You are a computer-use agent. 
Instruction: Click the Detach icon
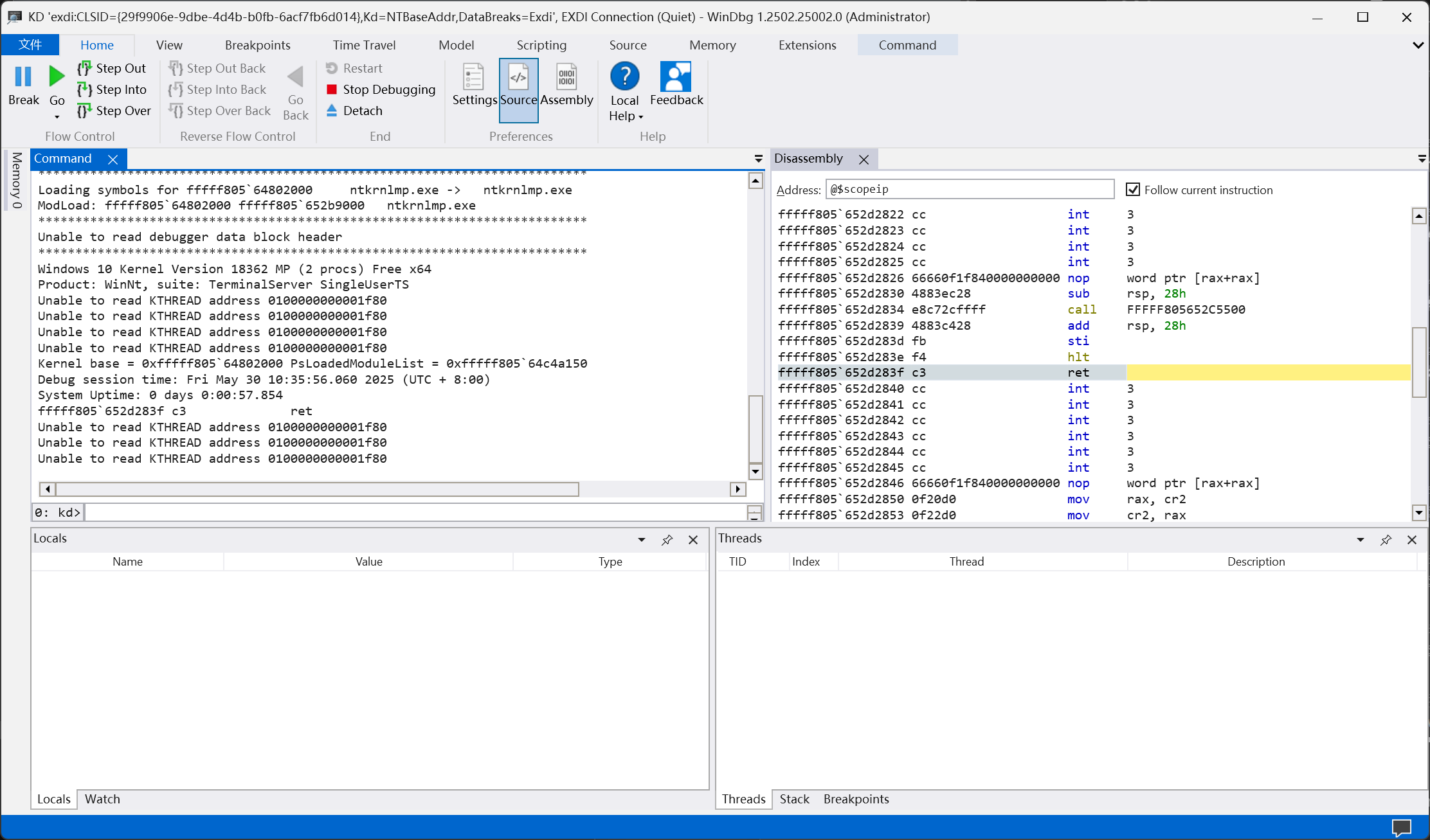(x=332, y=111)
